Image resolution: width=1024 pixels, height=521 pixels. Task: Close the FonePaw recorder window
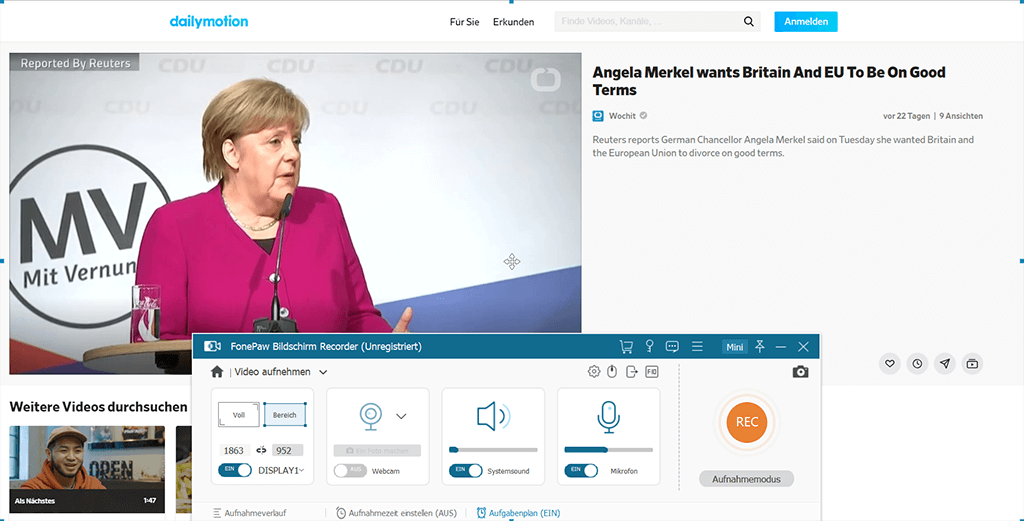click(803, 347)
